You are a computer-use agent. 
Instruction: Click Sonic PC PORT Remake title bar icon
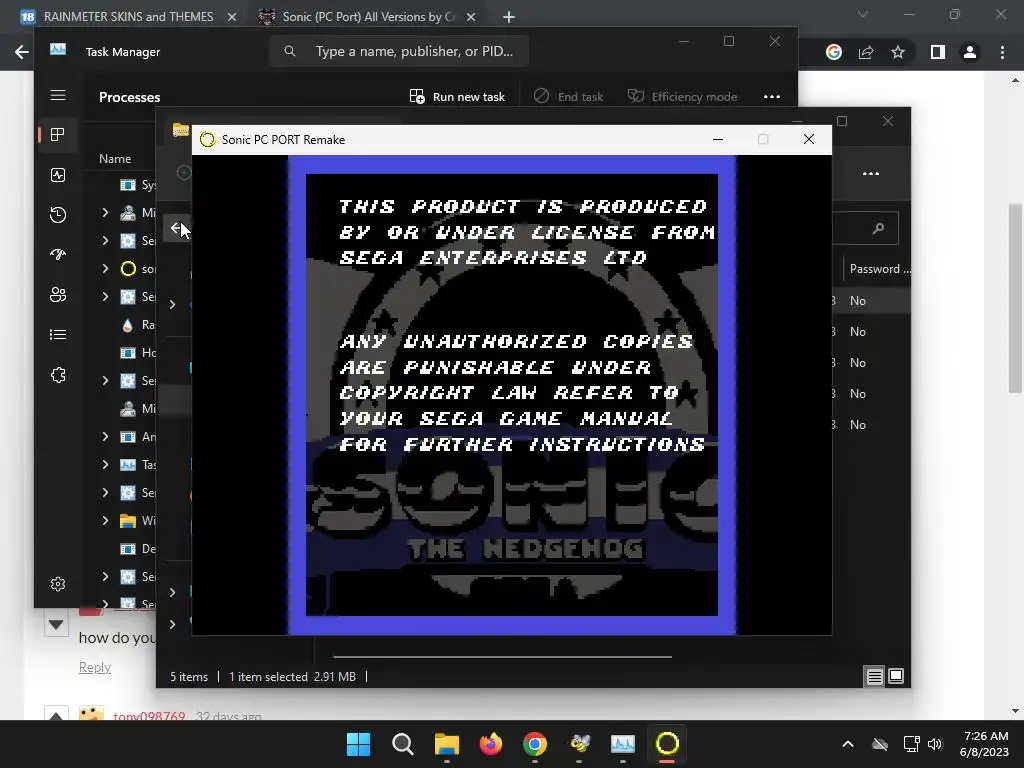pyautogui.click(x=208, y=140)
